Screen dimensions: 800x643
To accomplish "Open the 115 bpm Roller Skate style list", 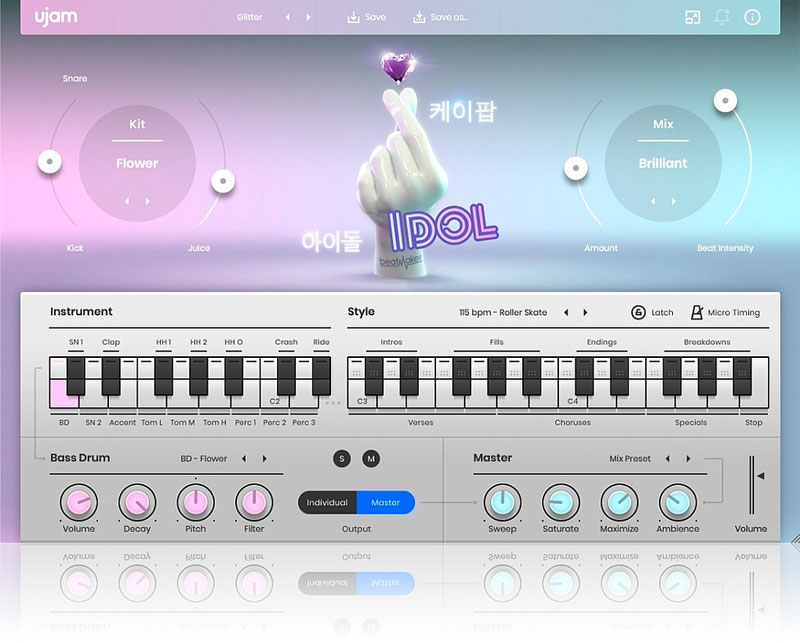I will coord(503,312).
